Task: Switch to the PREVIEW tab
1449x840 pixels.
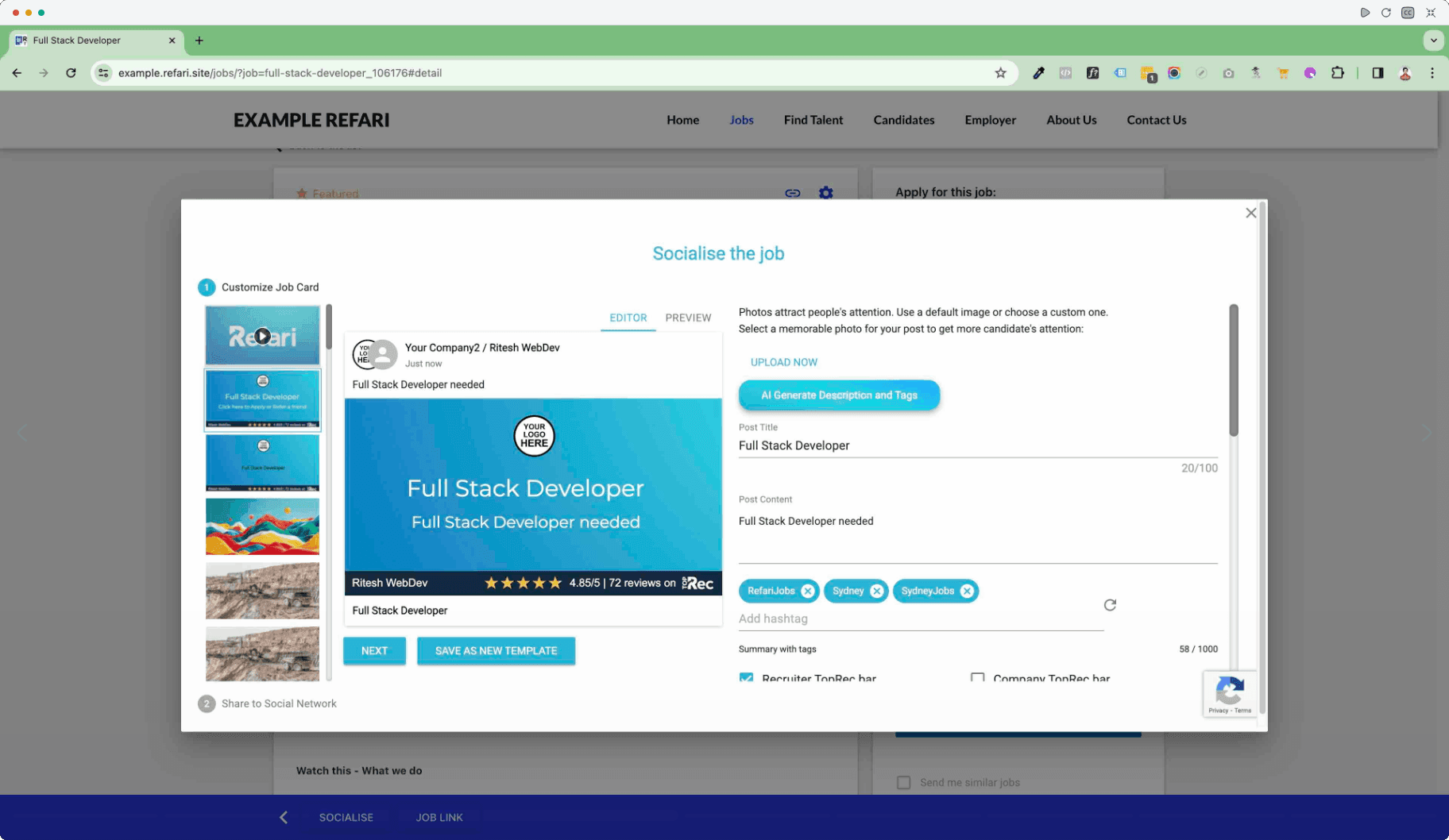Action: pyautogui.click(x=688, y=318)
